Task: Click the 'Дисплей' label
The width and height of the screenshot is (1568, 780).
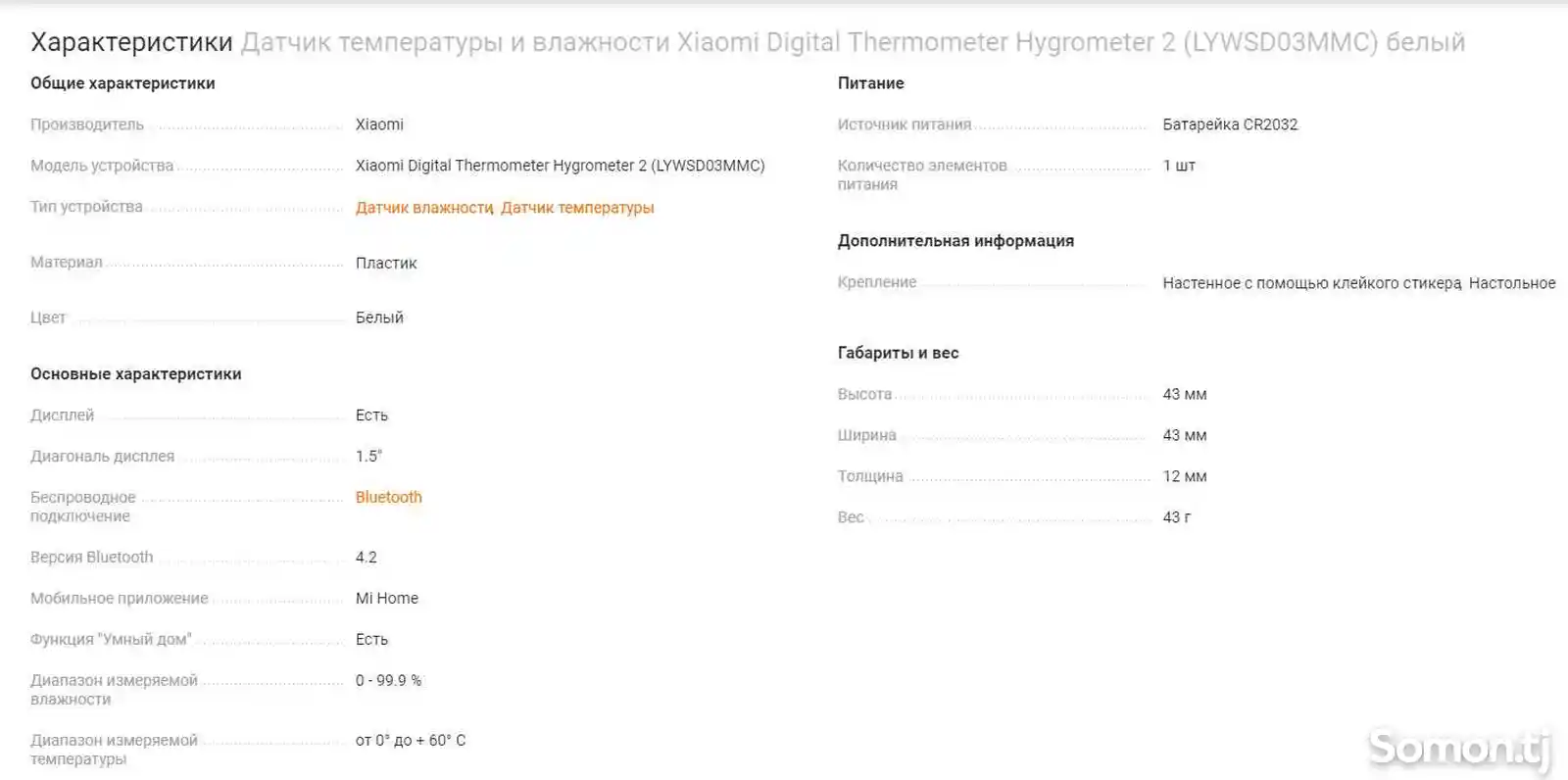Action: coord(63,415)
